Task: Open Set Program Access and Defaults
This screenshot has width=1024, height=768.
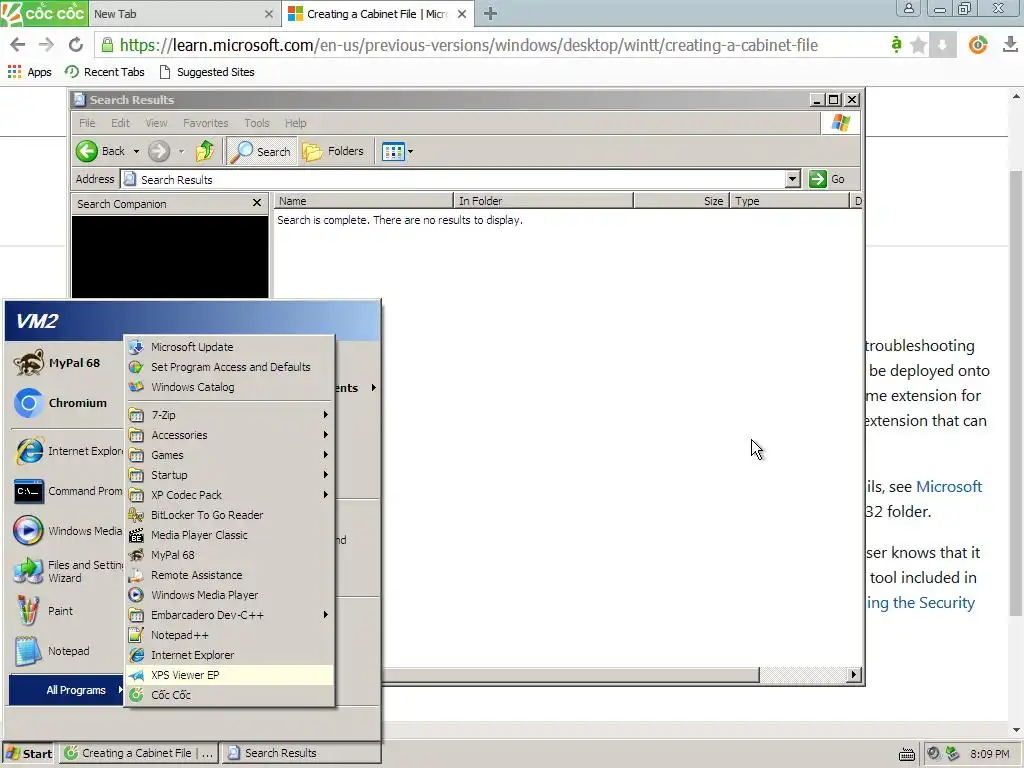Action: coord(229,367)
